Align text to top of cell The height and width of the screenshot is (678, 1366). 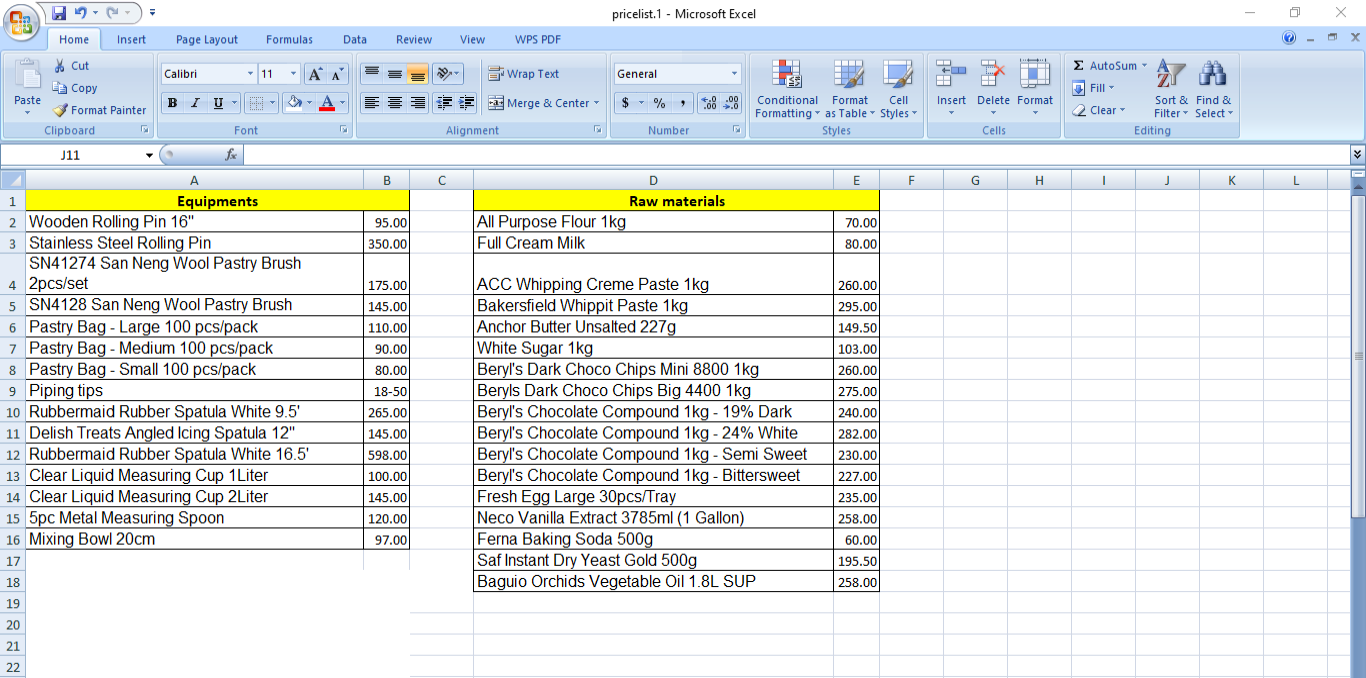371,74
